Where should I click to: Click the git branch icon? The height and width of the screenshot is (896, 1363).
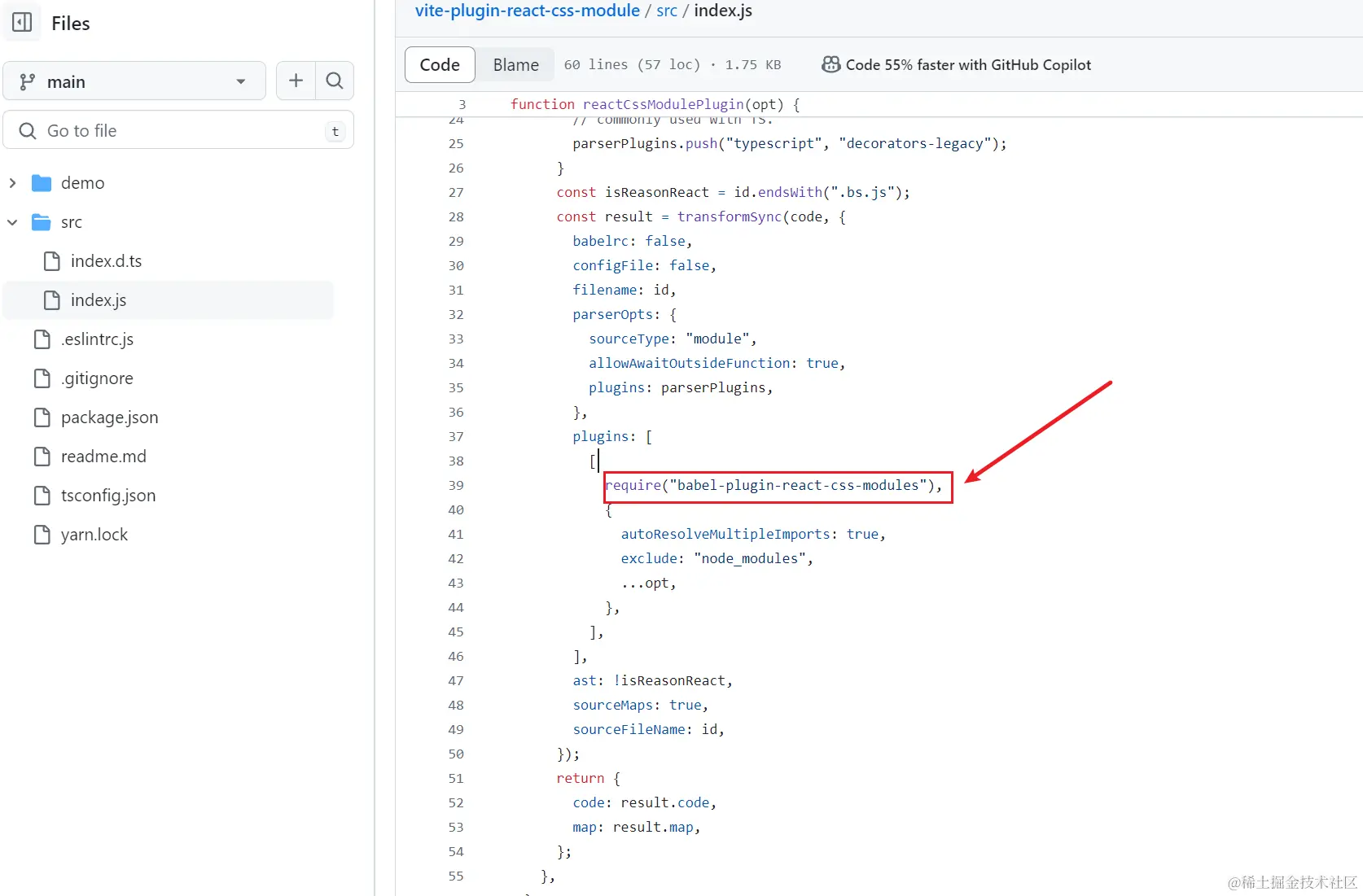[x=27, y=81]
